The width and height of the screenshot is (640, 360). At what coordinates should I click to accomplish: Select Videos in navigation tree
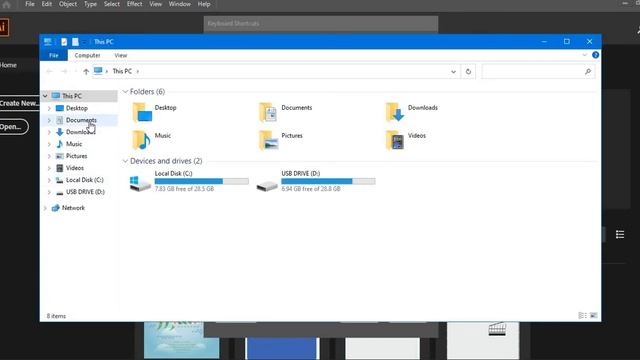(75, 168)
